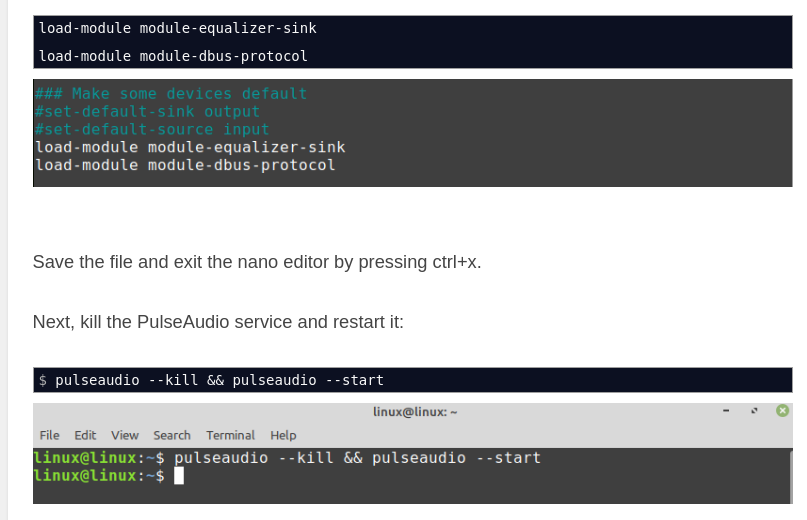Open the Edit menu in terminal
807x520 pixels.
click(x=85, y=436)
